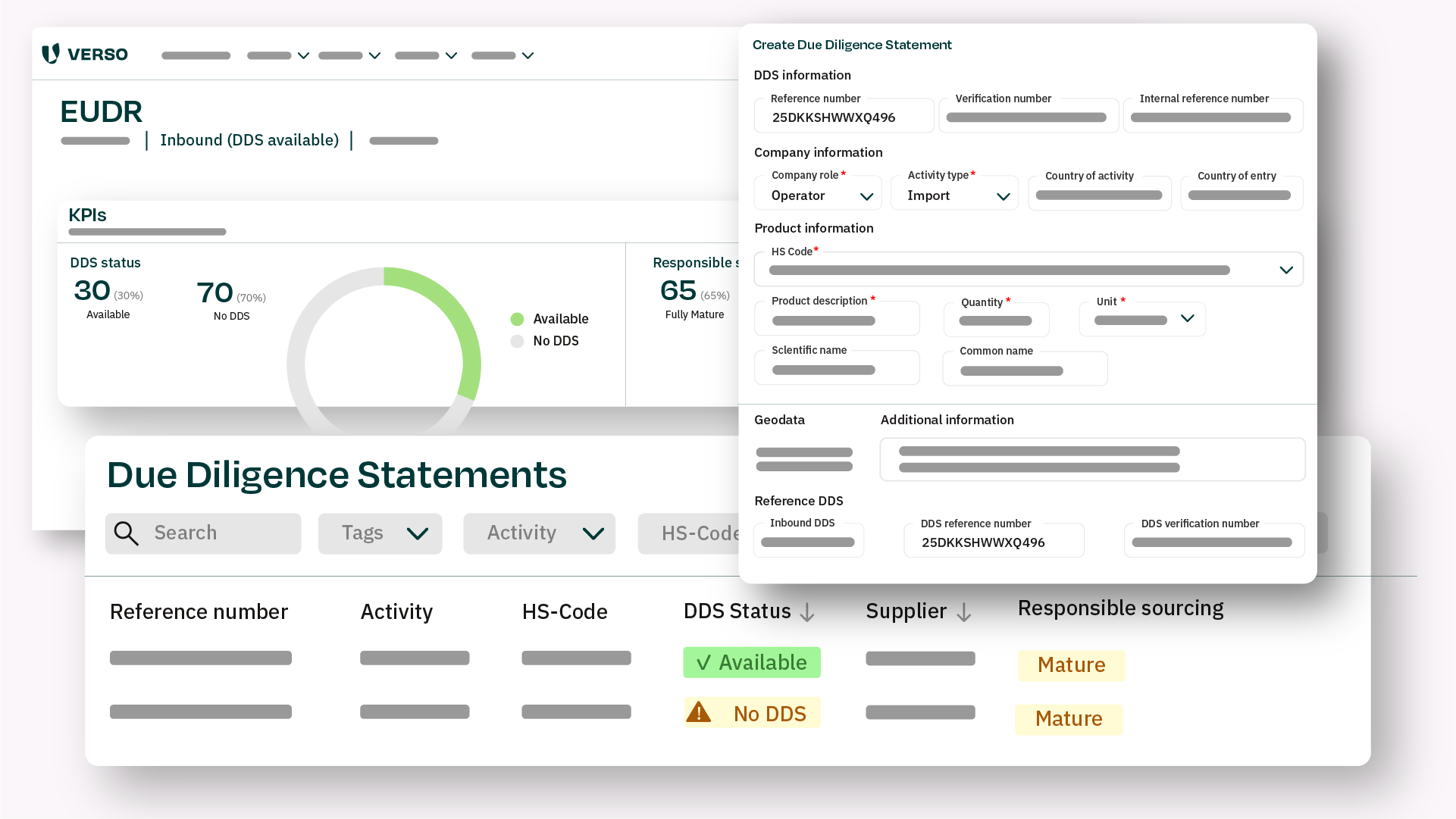Open the Unit dropdown in Product information
This screenshot has width=1456, height=819.
1188,319
